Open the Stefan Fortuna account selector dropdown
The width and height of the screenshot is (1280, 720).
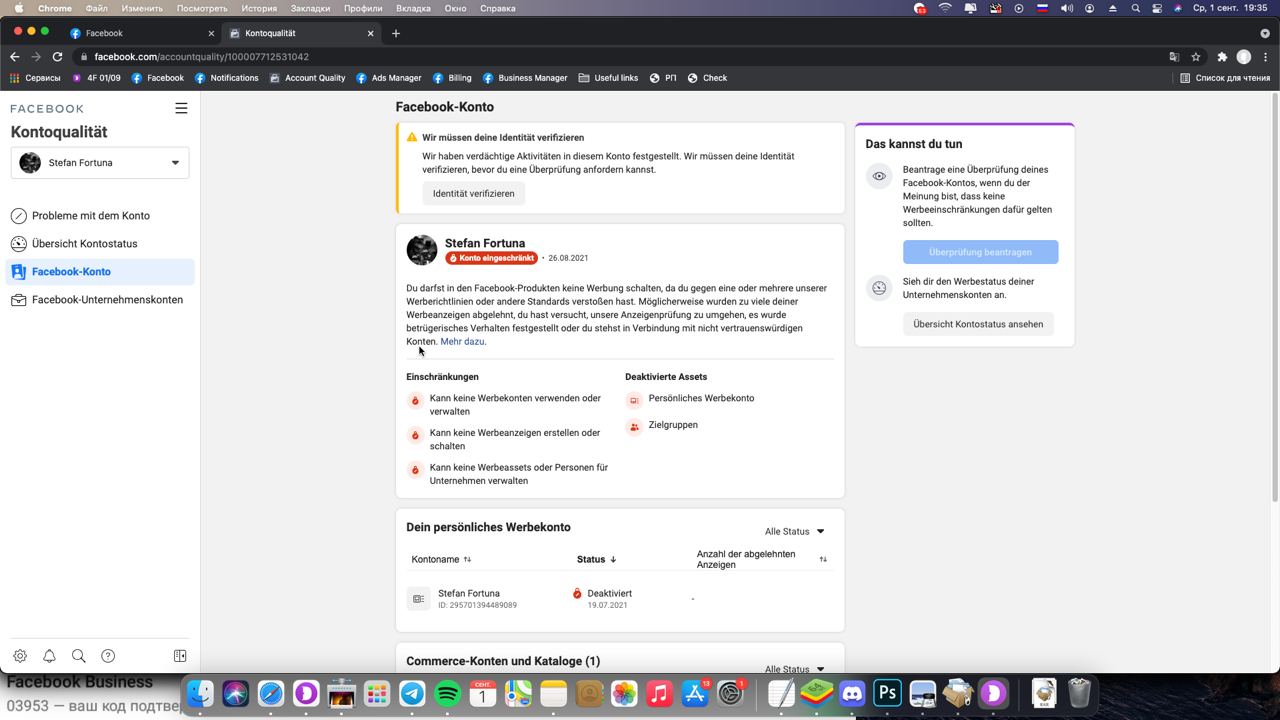100,163
